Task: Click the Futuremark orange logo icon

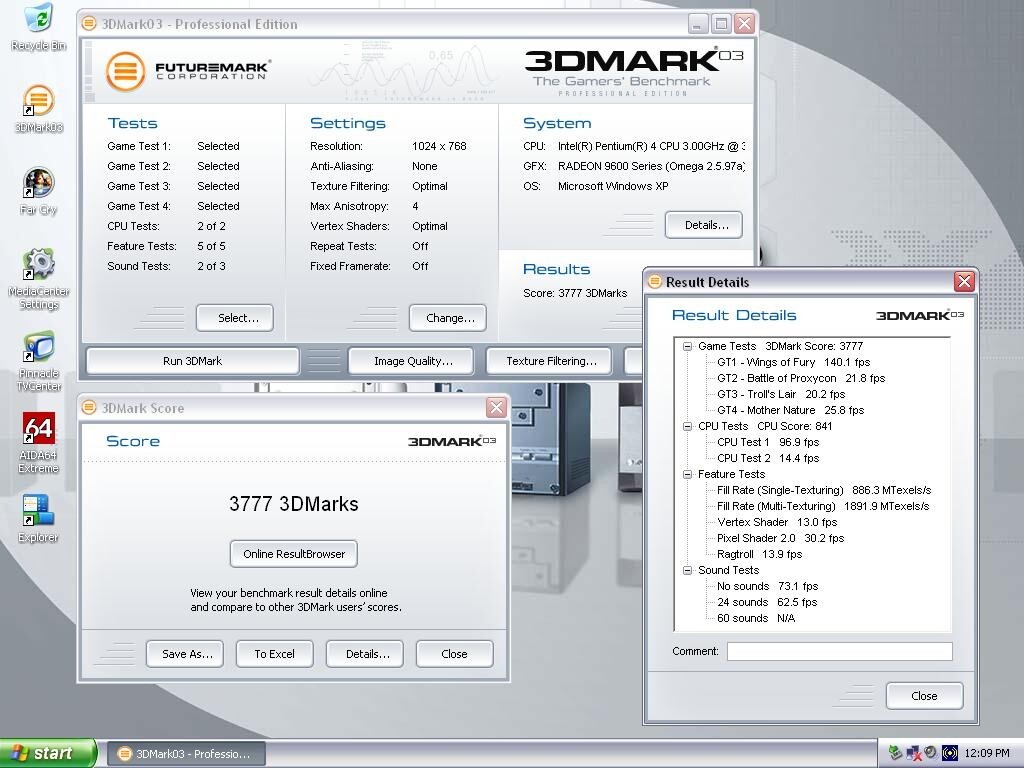Action: [125, 71]
